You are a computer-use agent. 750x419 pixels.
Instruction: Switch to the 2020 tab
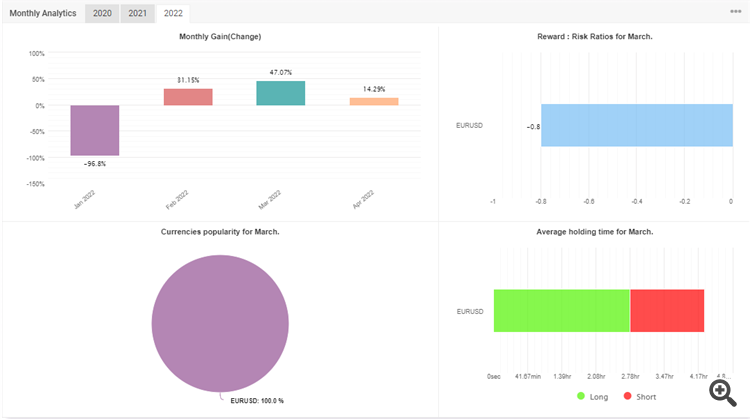pos(102,13)
